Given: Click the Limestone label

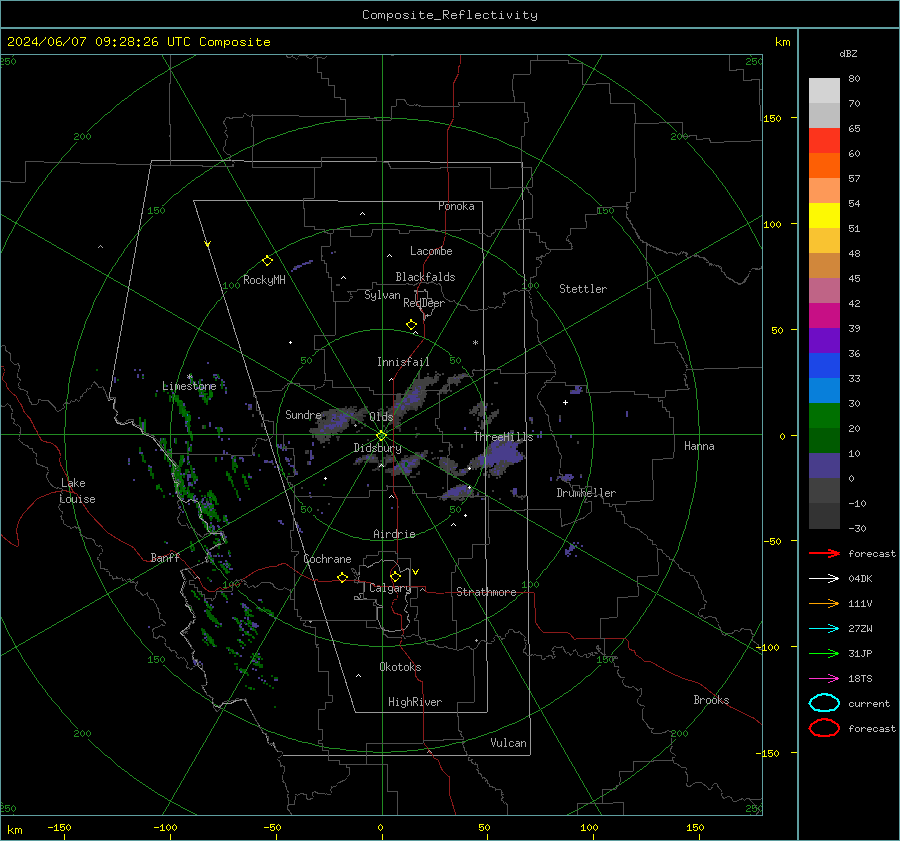Looking at the screenshot, I should tap(189, 386).
